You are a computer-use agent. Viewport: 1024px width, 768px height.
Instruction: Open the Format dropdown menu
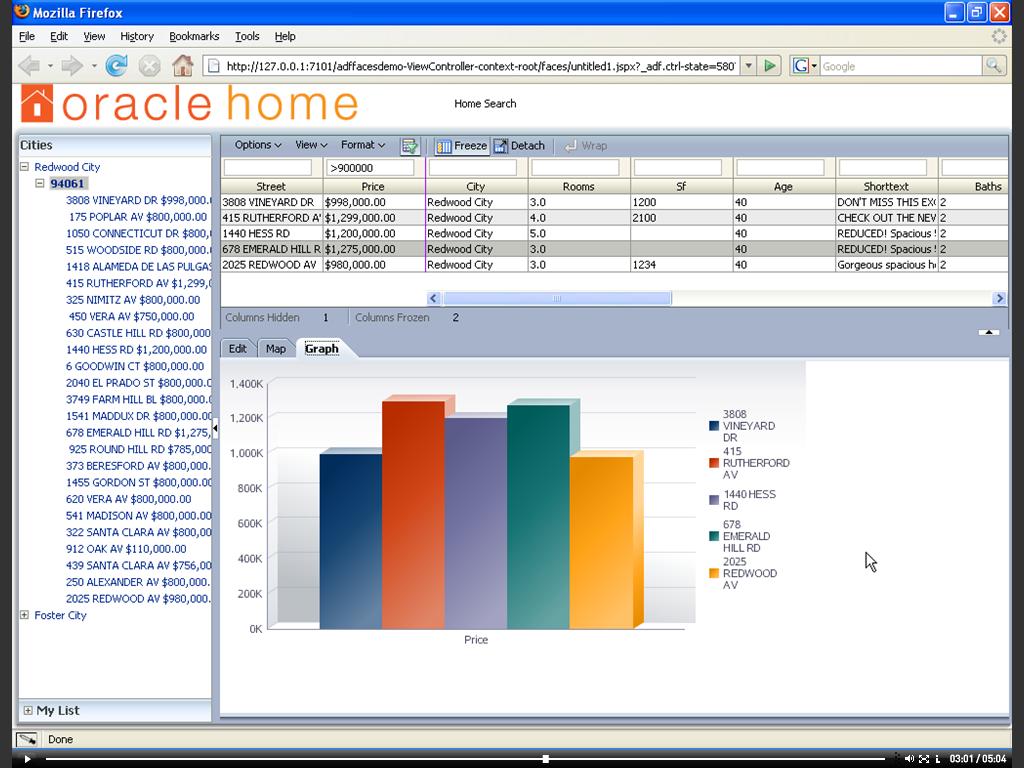point(362,145)
